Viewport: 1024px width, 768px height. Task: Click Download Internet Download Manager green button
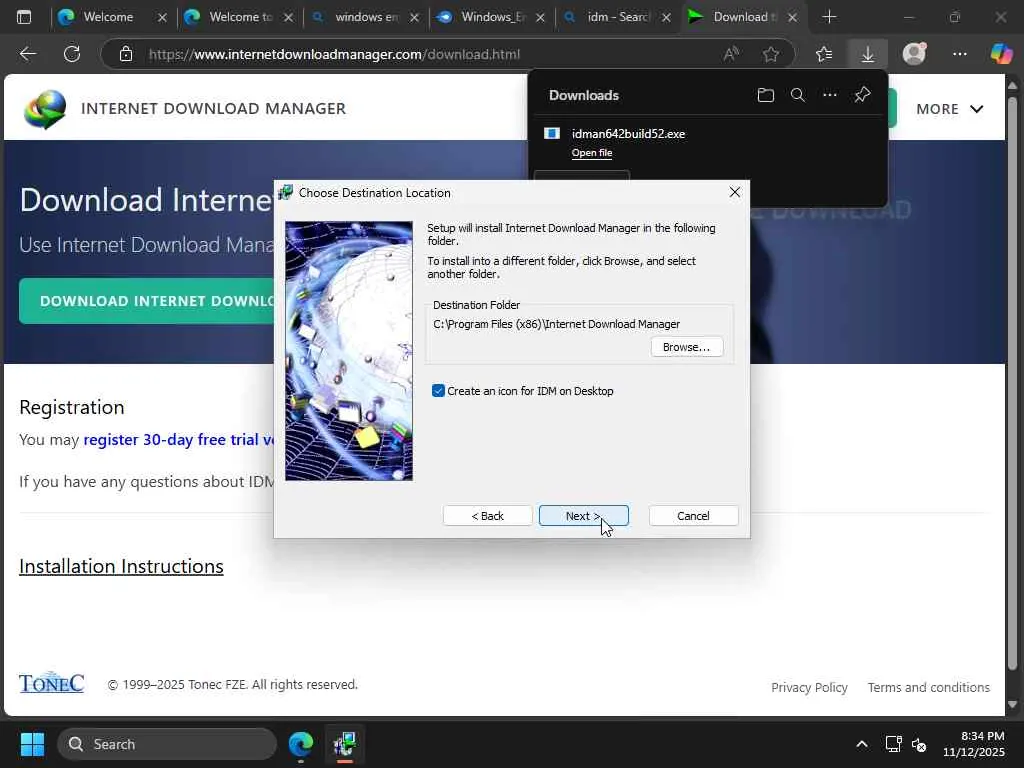147,301
